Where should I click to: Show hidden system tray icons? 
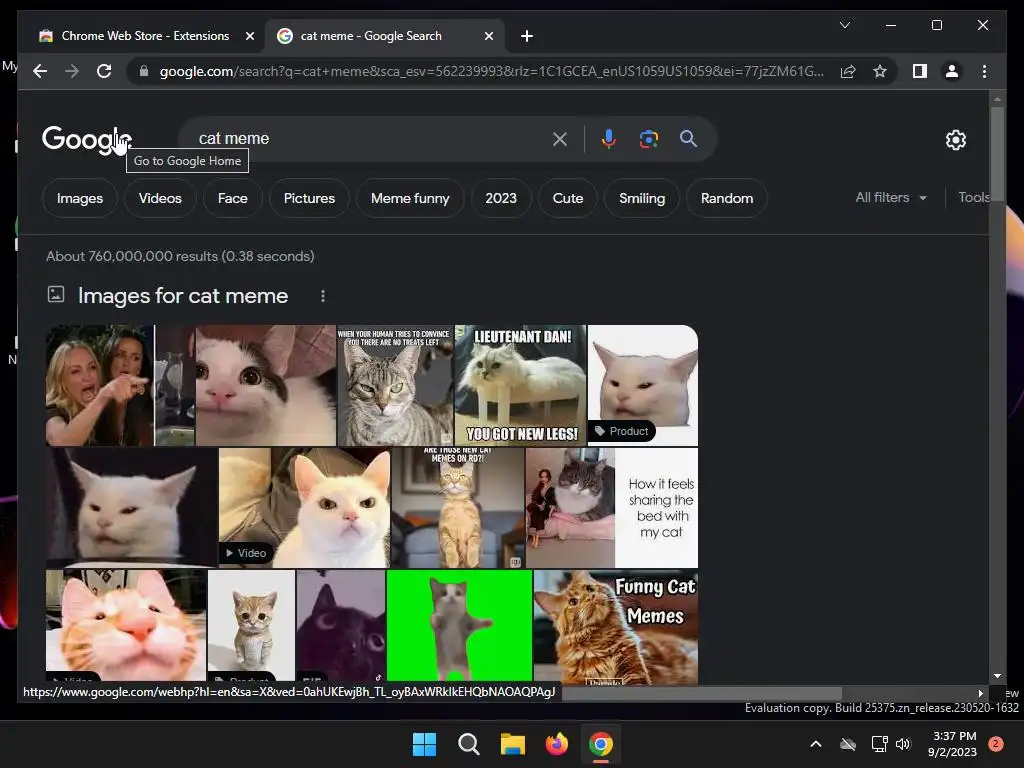(x=816, y=744)
